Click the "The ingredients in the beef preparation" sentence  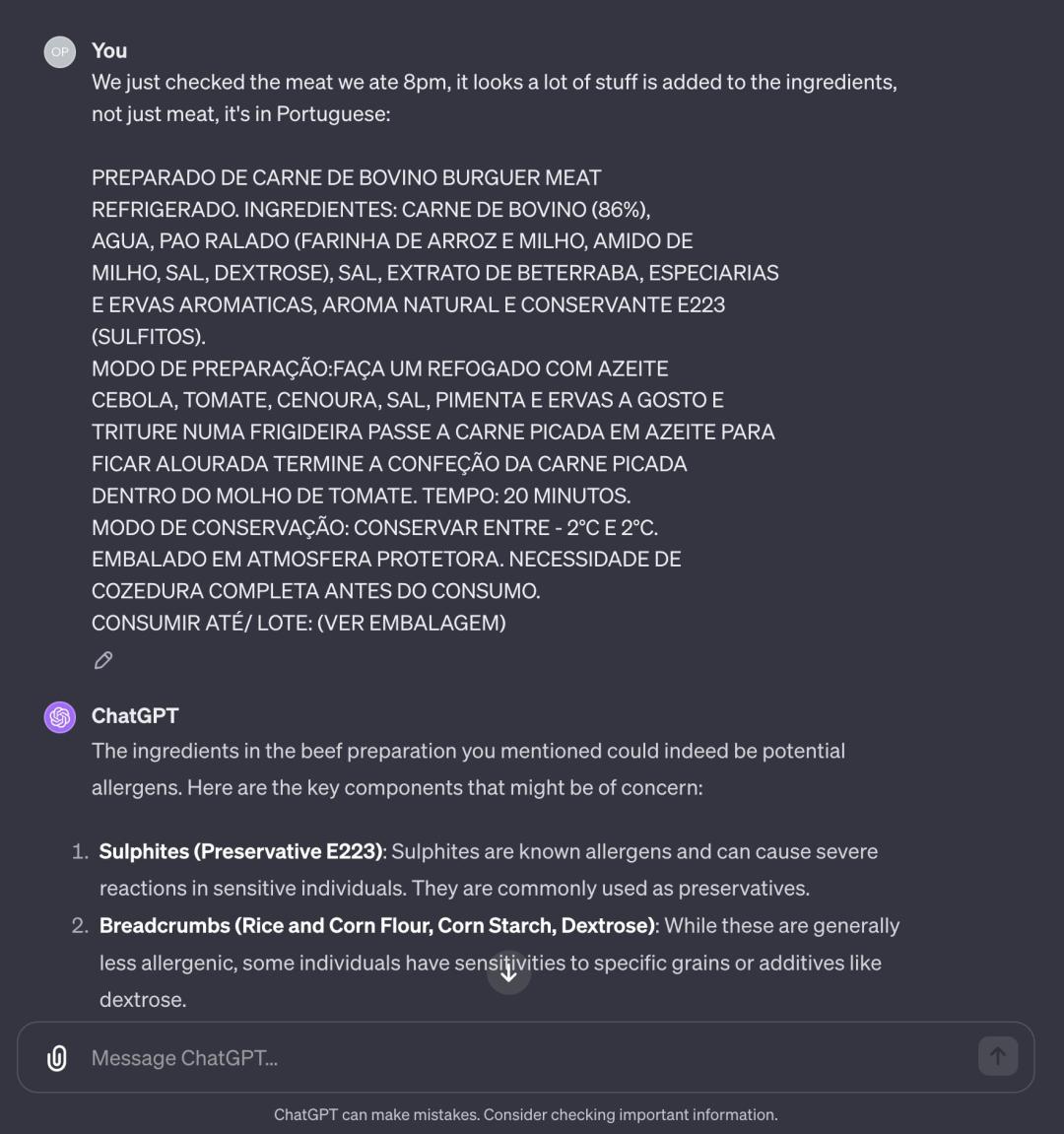(x=468, y=752)
